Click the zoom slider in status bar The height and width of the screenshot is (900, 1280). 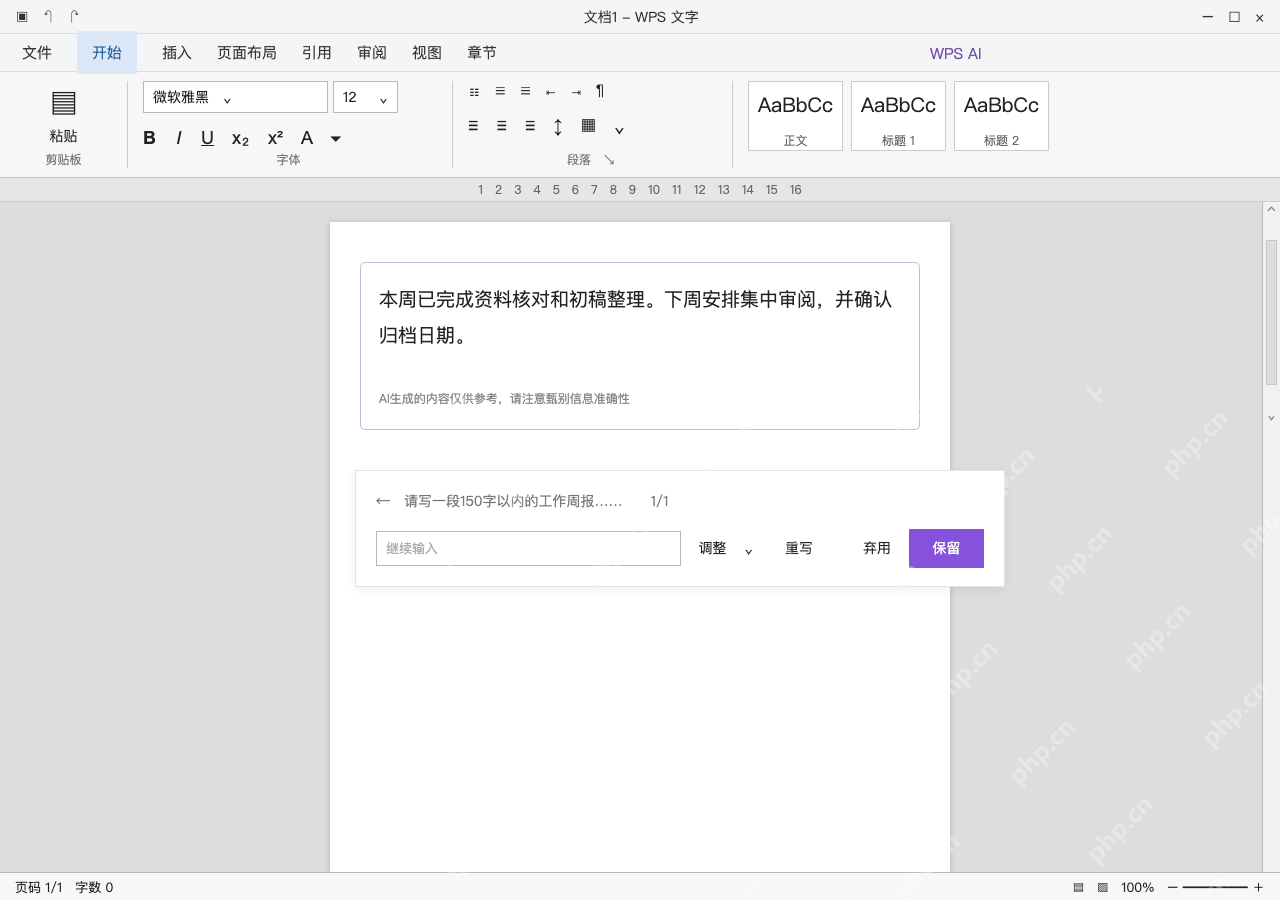[x=1215, y=887]
